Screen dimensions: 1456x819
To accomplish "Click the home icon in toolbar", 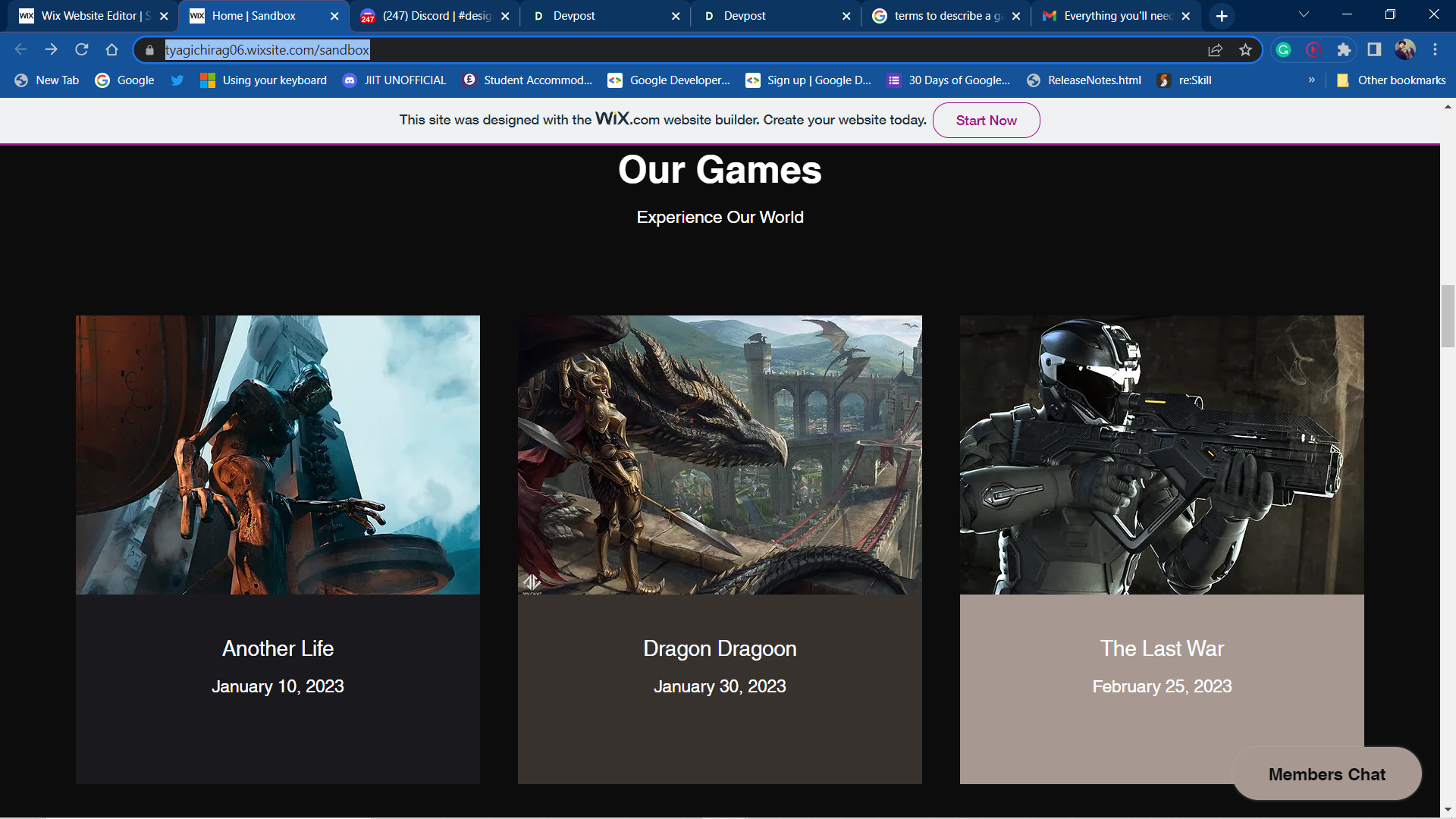I will tap(112, 50).
